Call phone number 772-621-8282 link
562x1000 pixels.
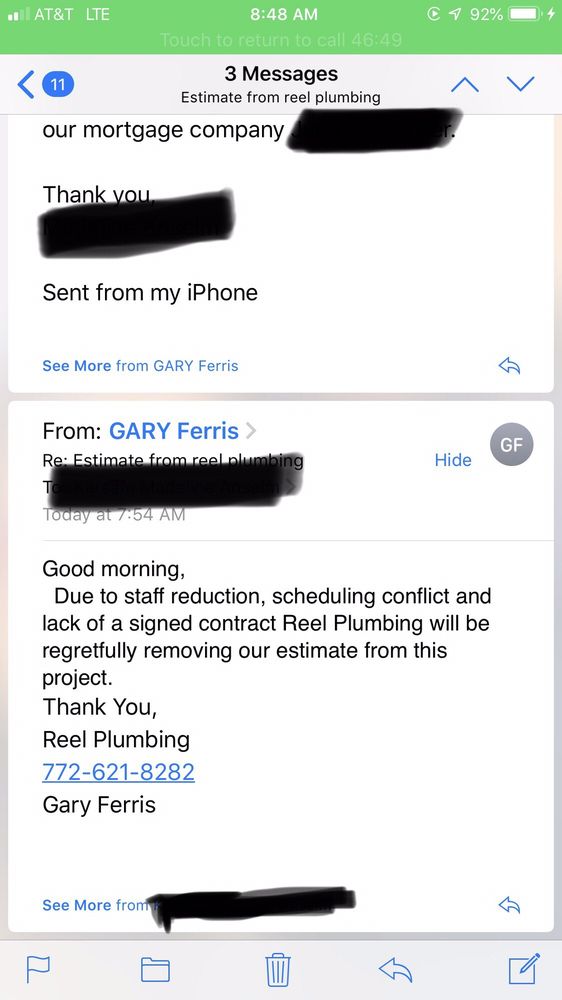[x=118, y=772]
